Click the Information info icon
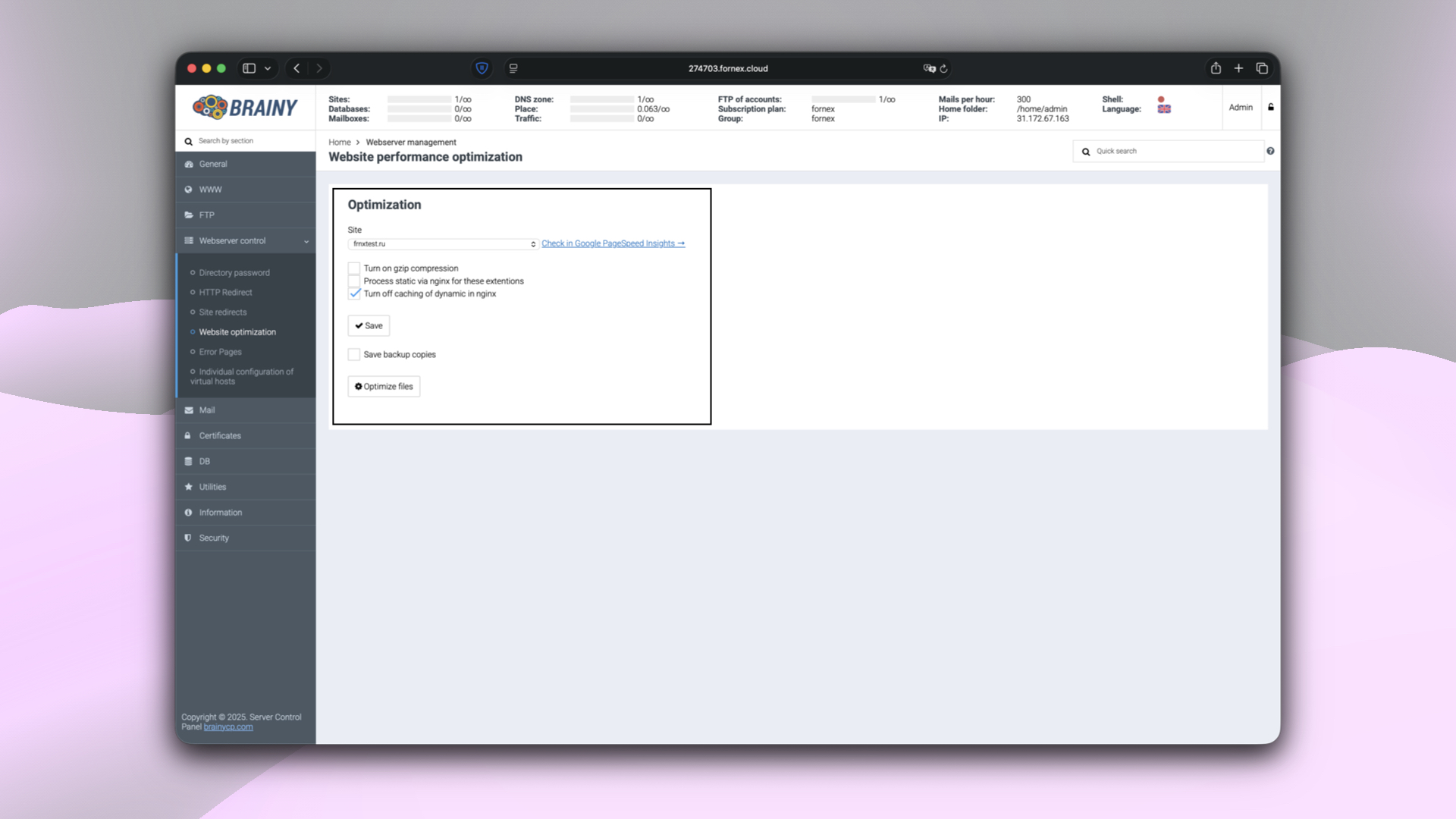This screenshot has width=1456, height=819. click(x=188, y=512)
